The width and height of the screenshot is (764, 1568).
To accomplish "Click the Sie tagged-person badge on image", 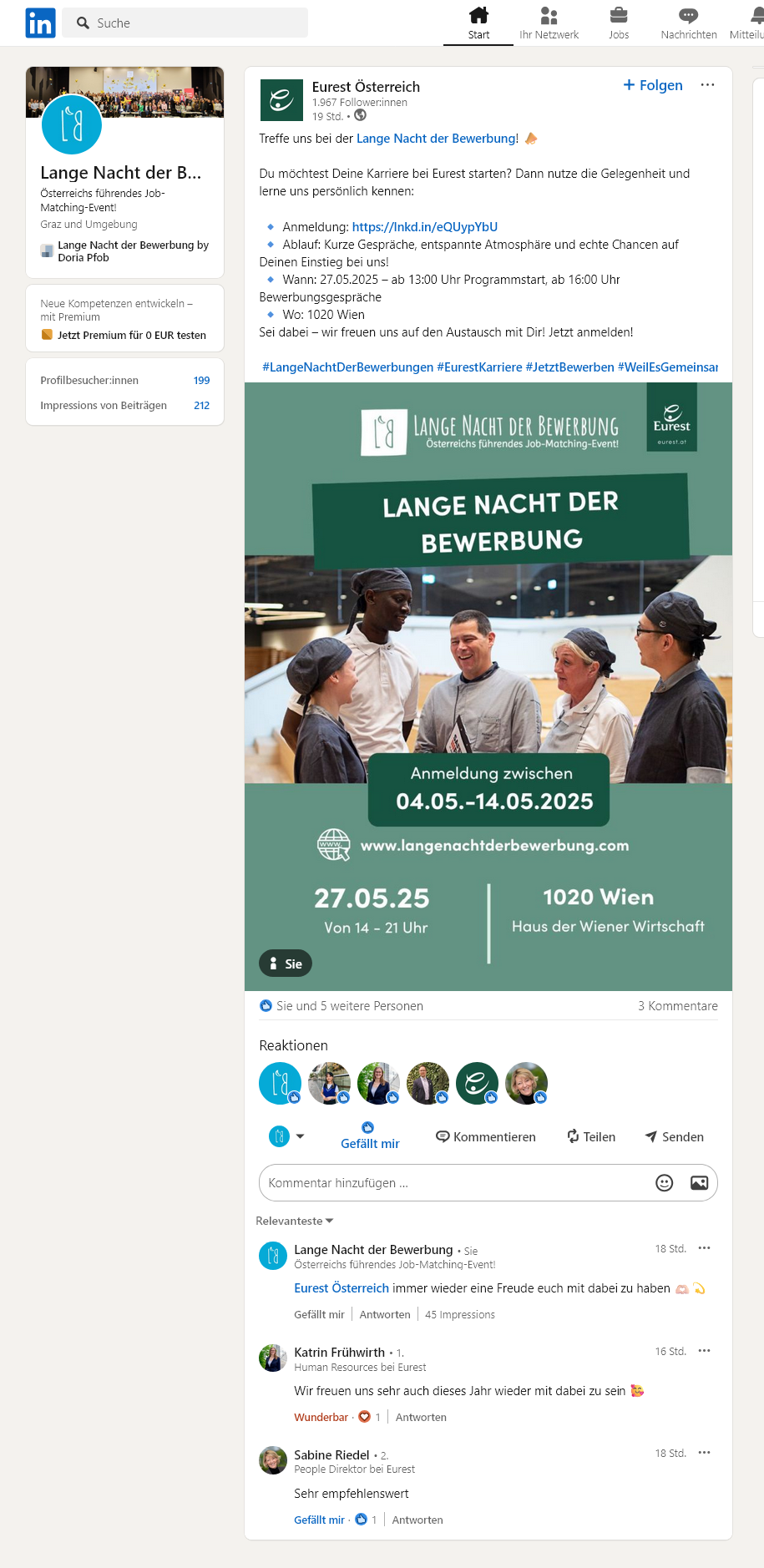I will (286, 964).
